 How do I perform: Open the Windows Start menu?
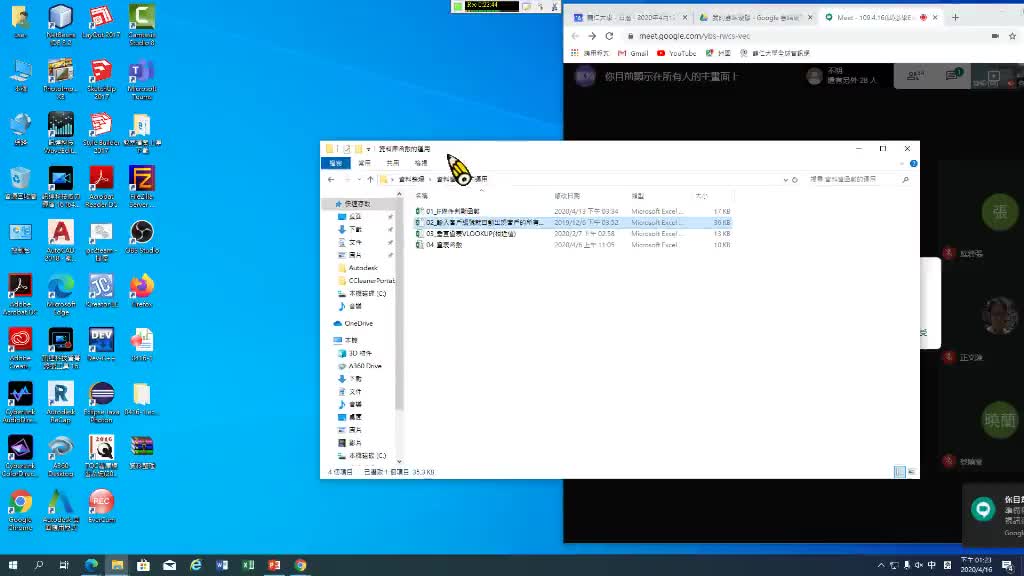click(12, 565)
